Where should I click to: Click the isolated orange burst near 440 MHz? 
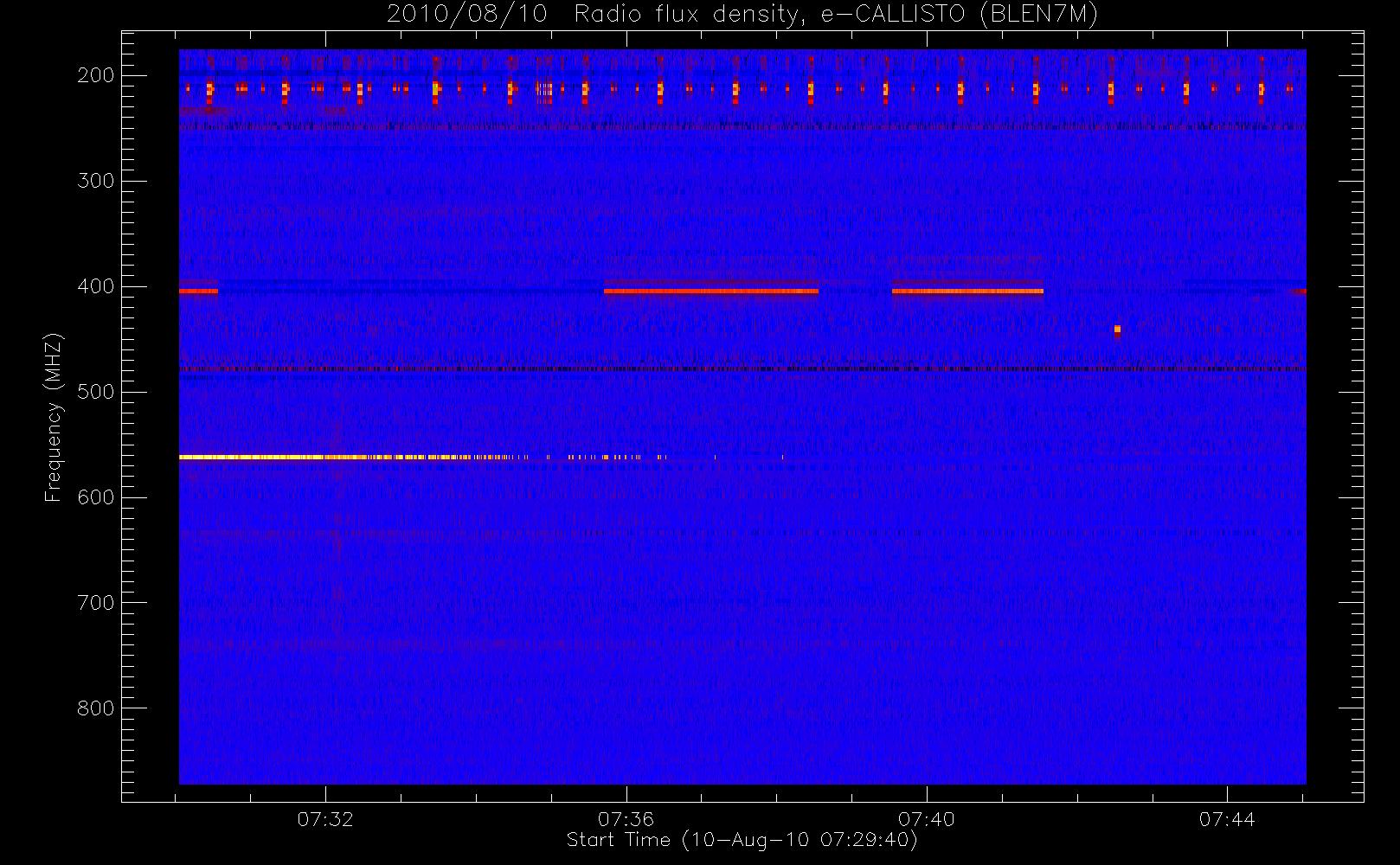click(1117, 330)
